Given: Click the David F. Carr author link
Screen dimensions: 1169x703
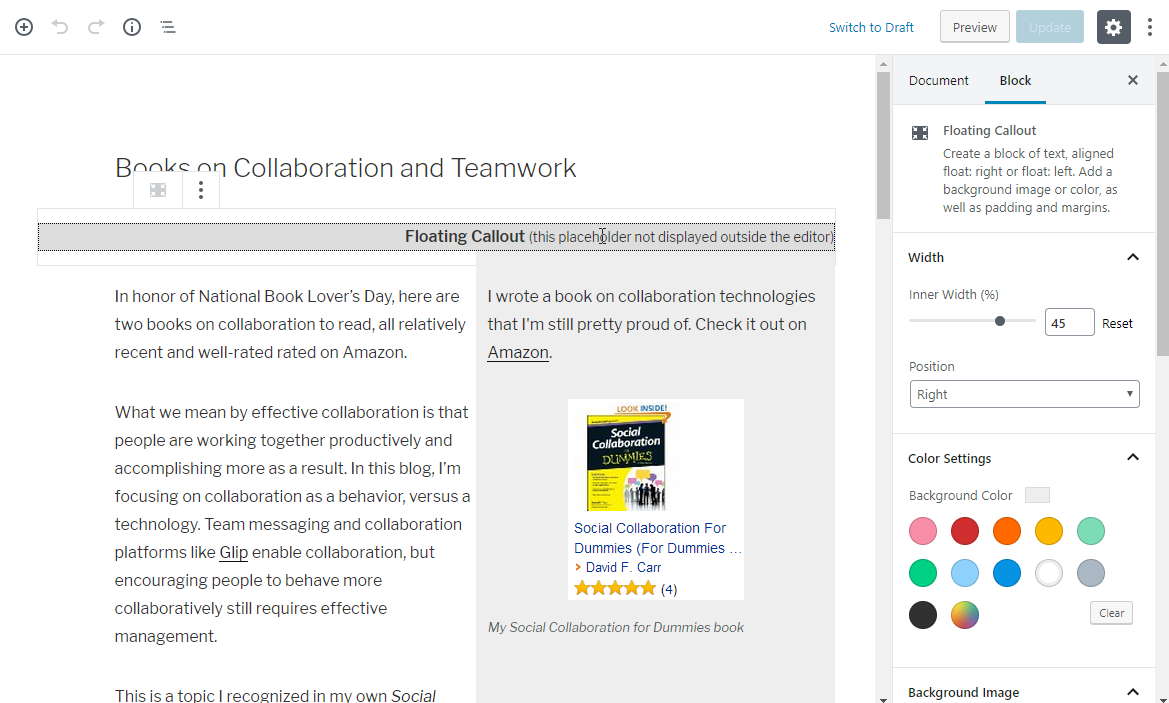Looking at the screenshot, I should pyautogui.click(x=623, y=567).
